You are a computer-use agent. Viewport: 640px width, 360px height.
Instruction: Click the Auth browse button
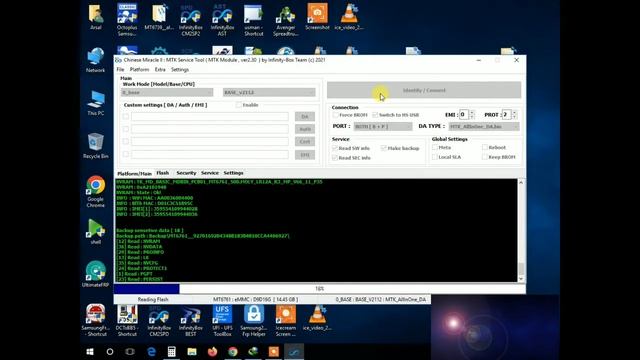pos(305,129)
